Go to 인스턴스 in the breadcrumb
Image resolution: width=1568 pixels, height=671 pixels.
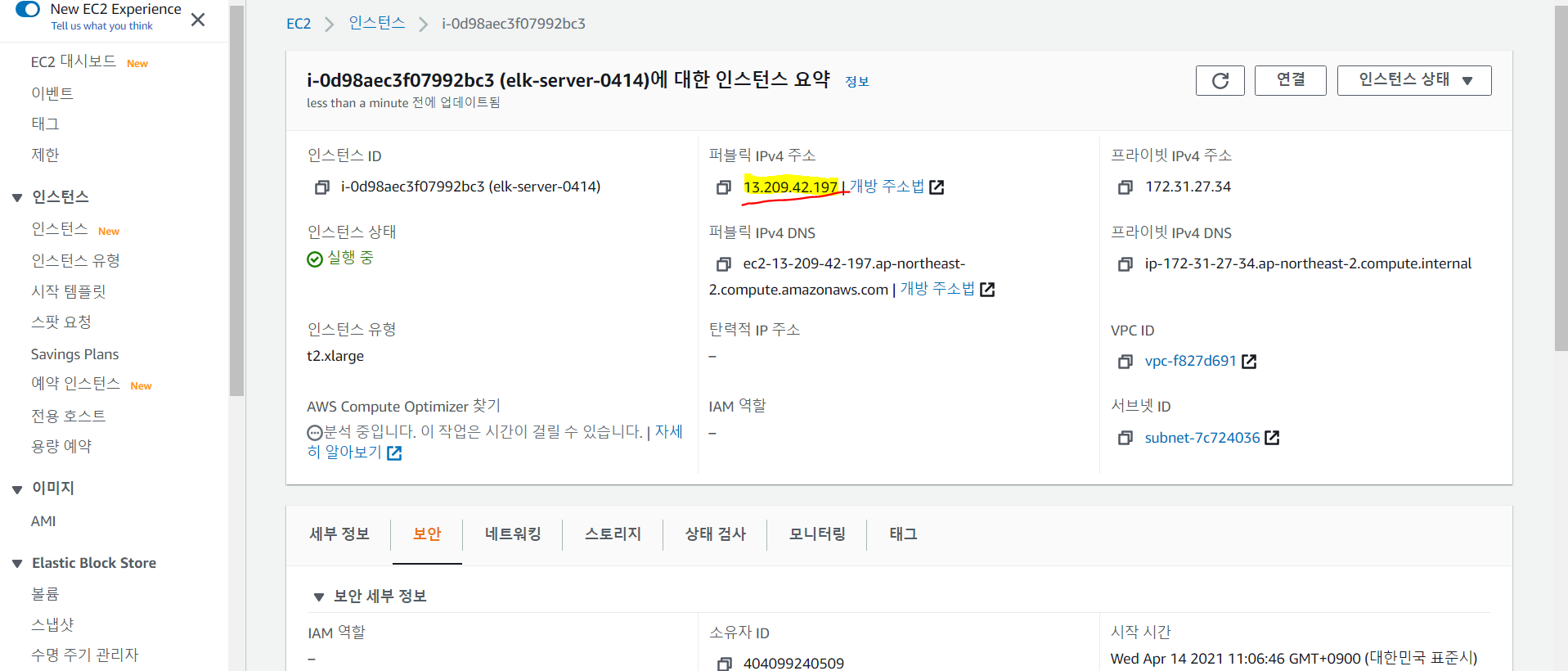(377, 23)
